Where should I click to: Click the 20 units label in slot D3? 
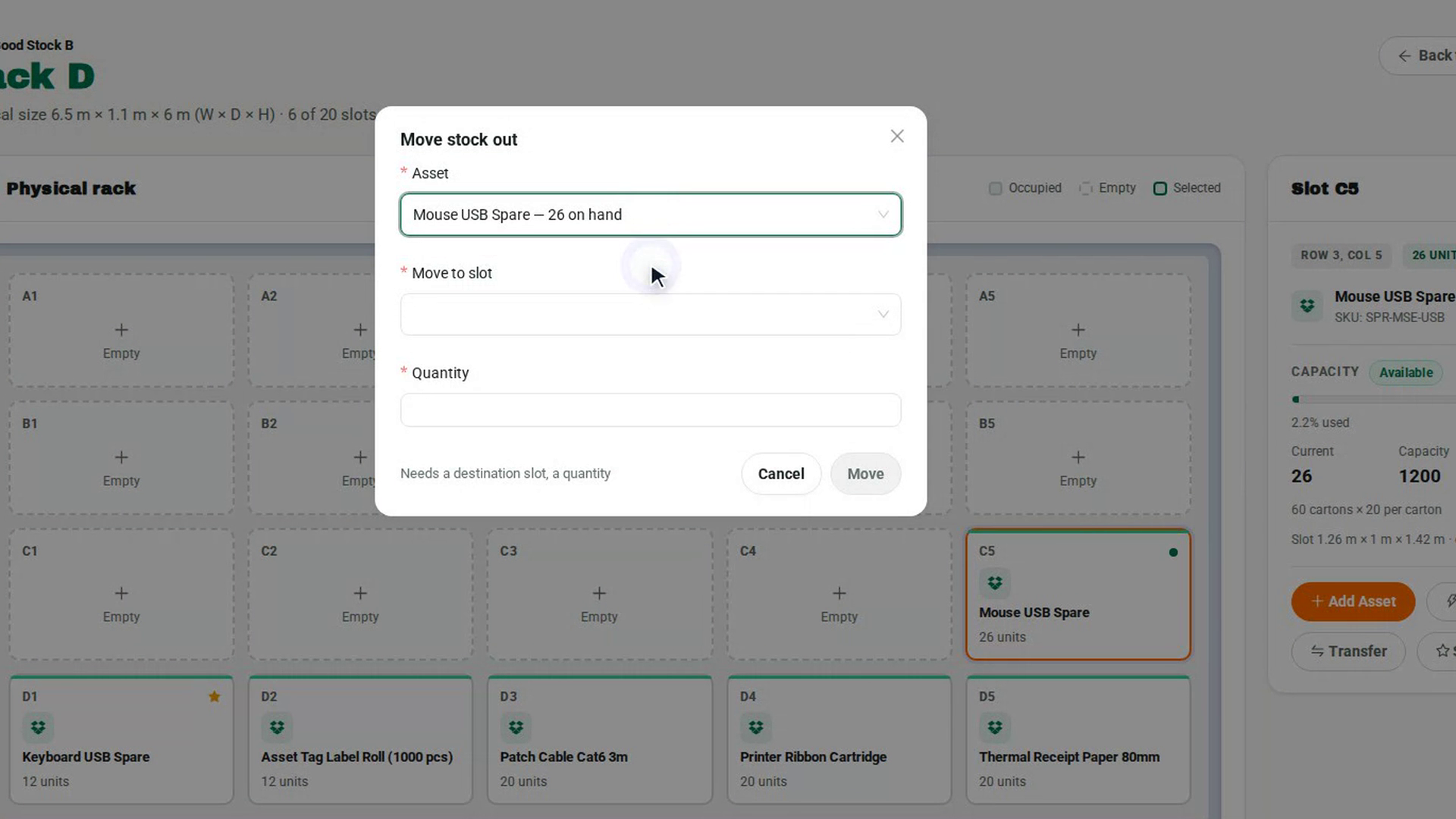point(523,781)
